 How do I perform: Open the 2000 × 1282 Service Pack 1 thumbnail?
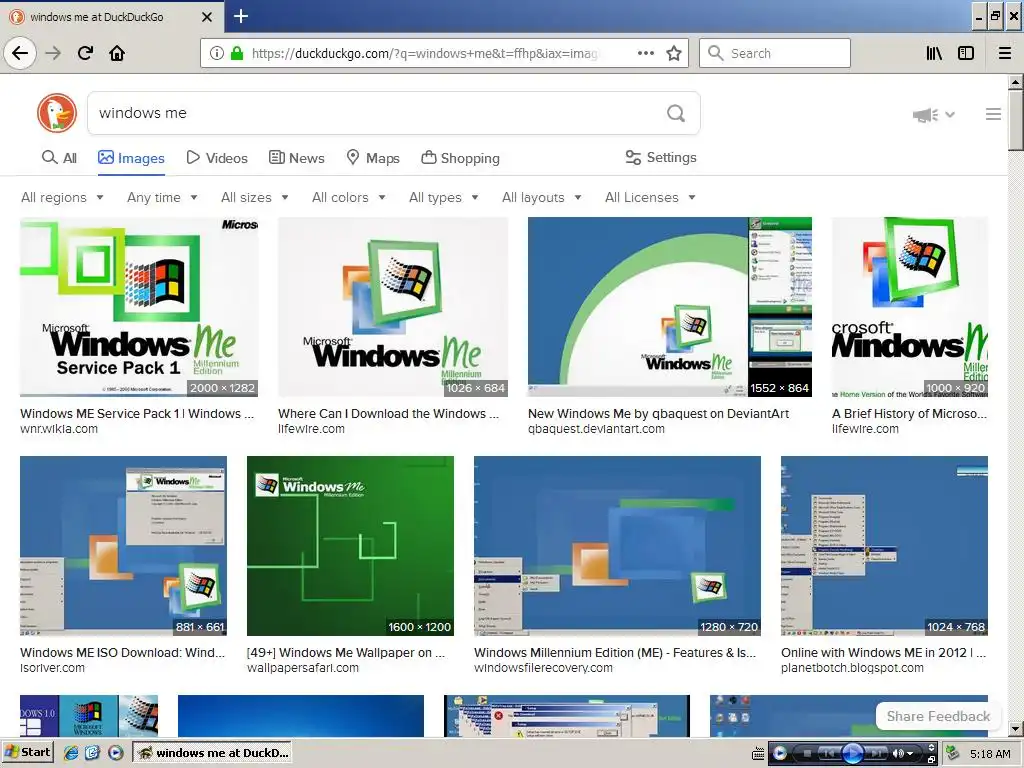[139, 307]
